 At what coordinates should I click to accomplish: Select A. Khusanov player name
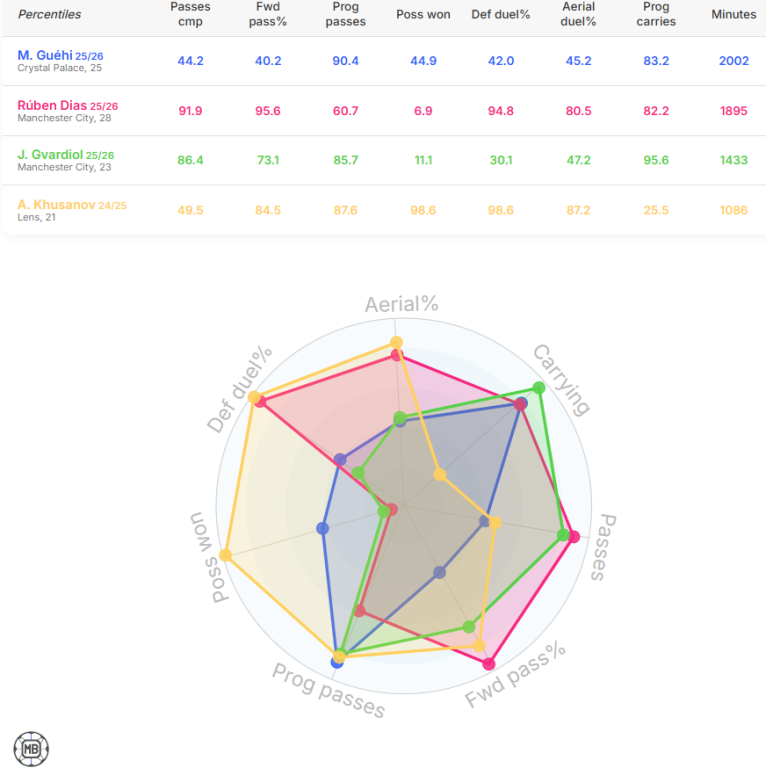click(x=56, y=205)
